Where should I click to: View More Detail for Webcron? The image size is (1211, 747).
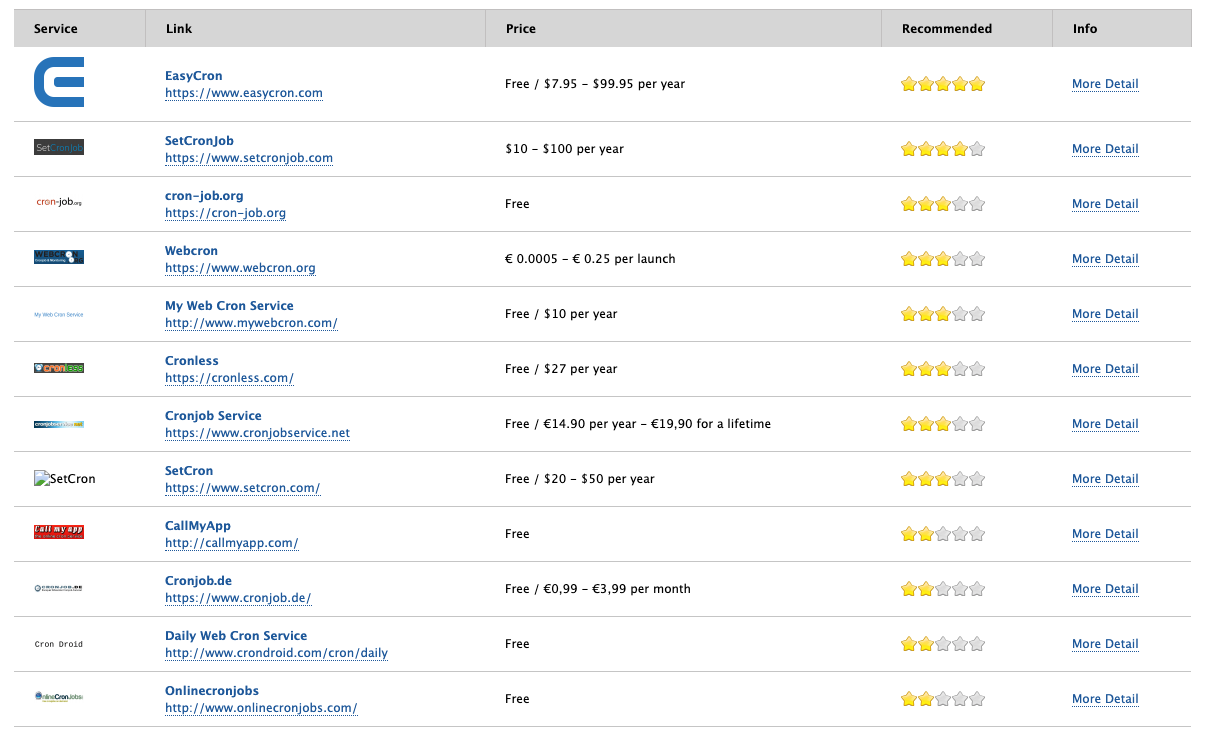tap(1105, 259)
